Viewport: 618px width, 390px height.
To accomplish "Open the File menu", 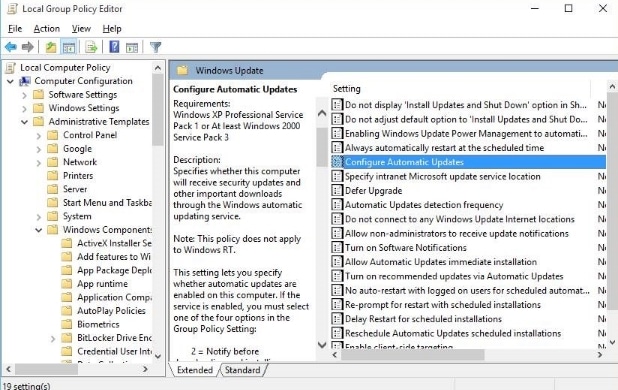I will 15,29.
